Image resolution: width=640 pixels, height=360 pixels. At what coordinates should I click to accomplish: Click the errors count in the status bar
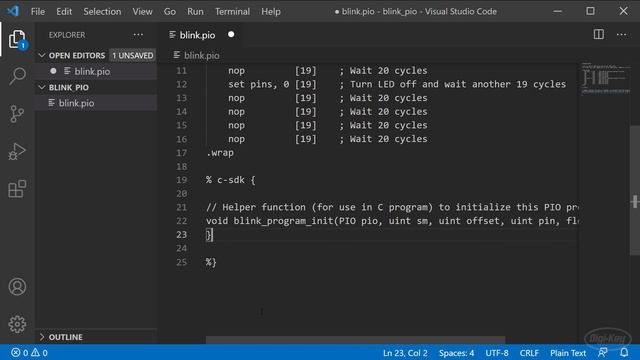click(x=20, y=353)
